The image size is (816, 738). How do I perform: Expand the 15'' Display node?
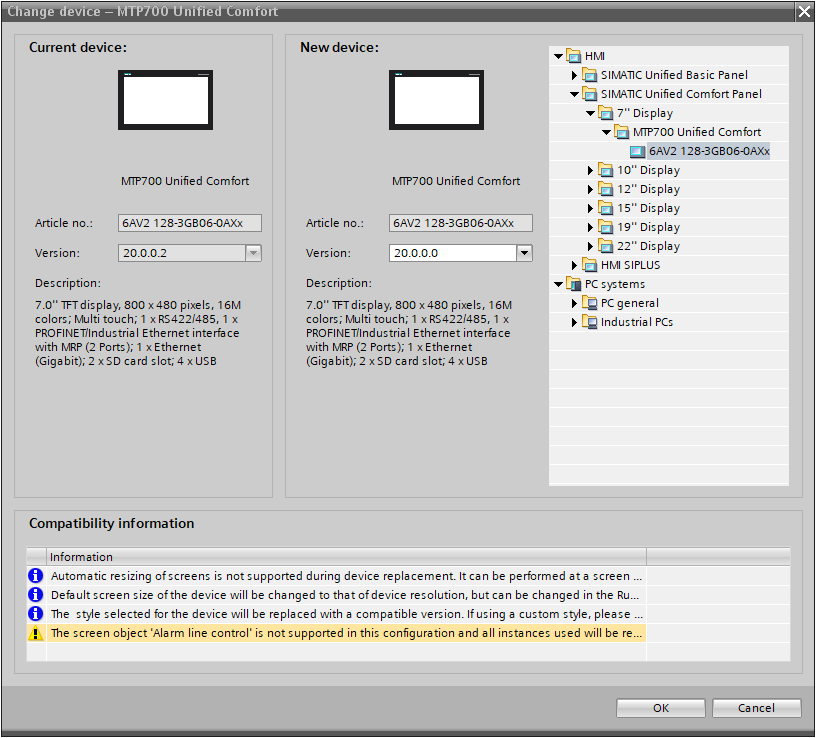(591, 208)
